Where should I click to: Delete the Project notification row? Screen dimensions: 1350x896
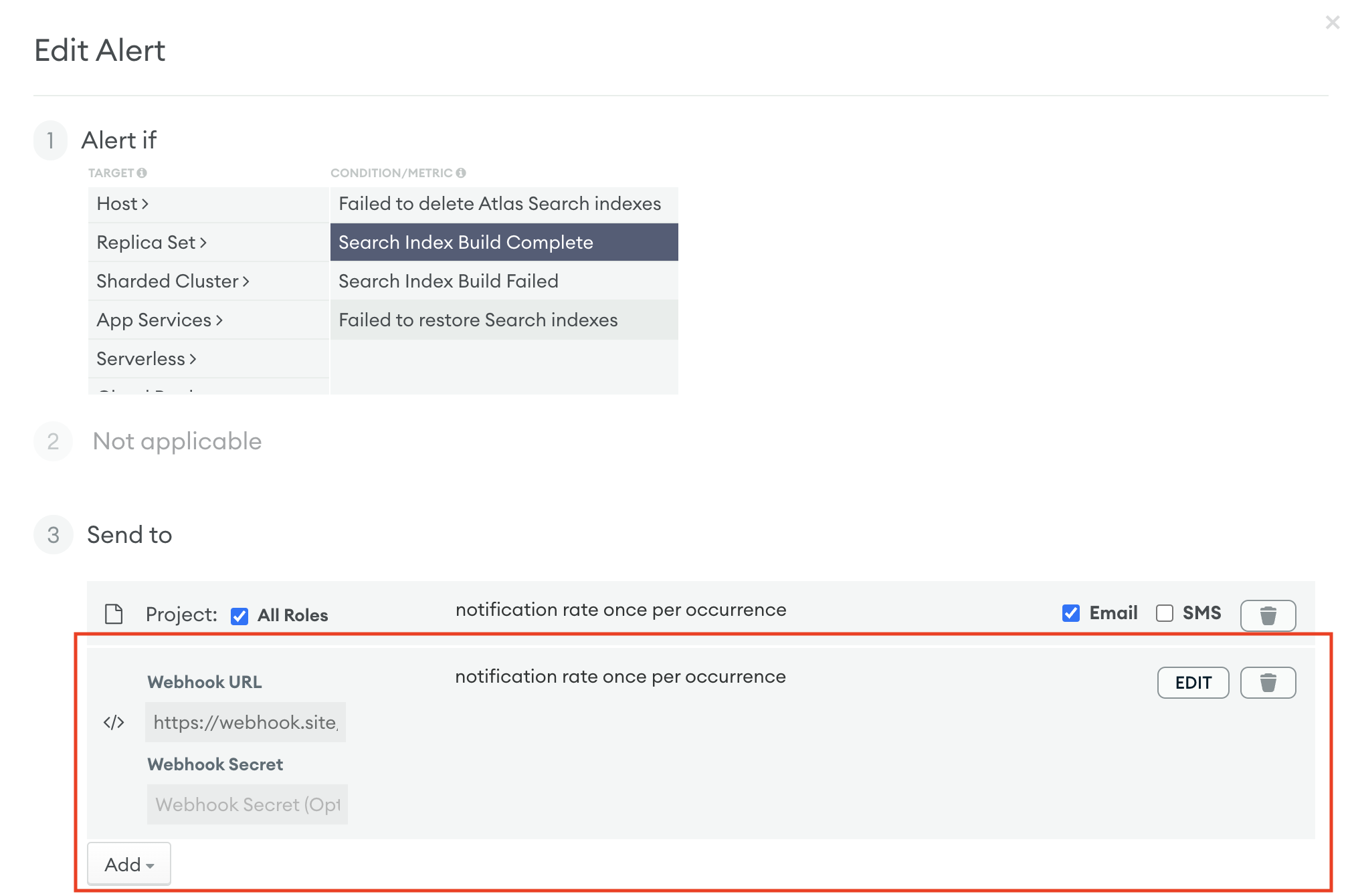click(x=1267, y=615)
